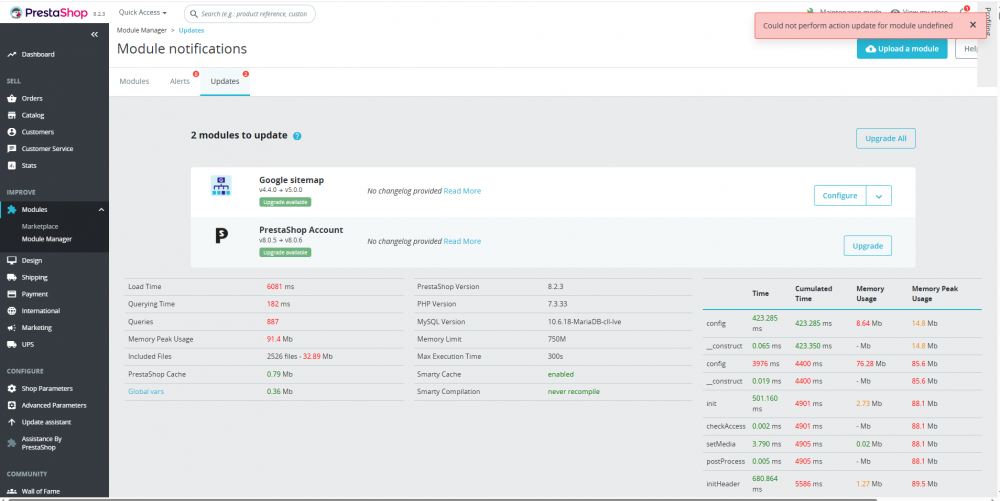
Task: Click the notifications bell icon
Action: [x=964, y=12]
